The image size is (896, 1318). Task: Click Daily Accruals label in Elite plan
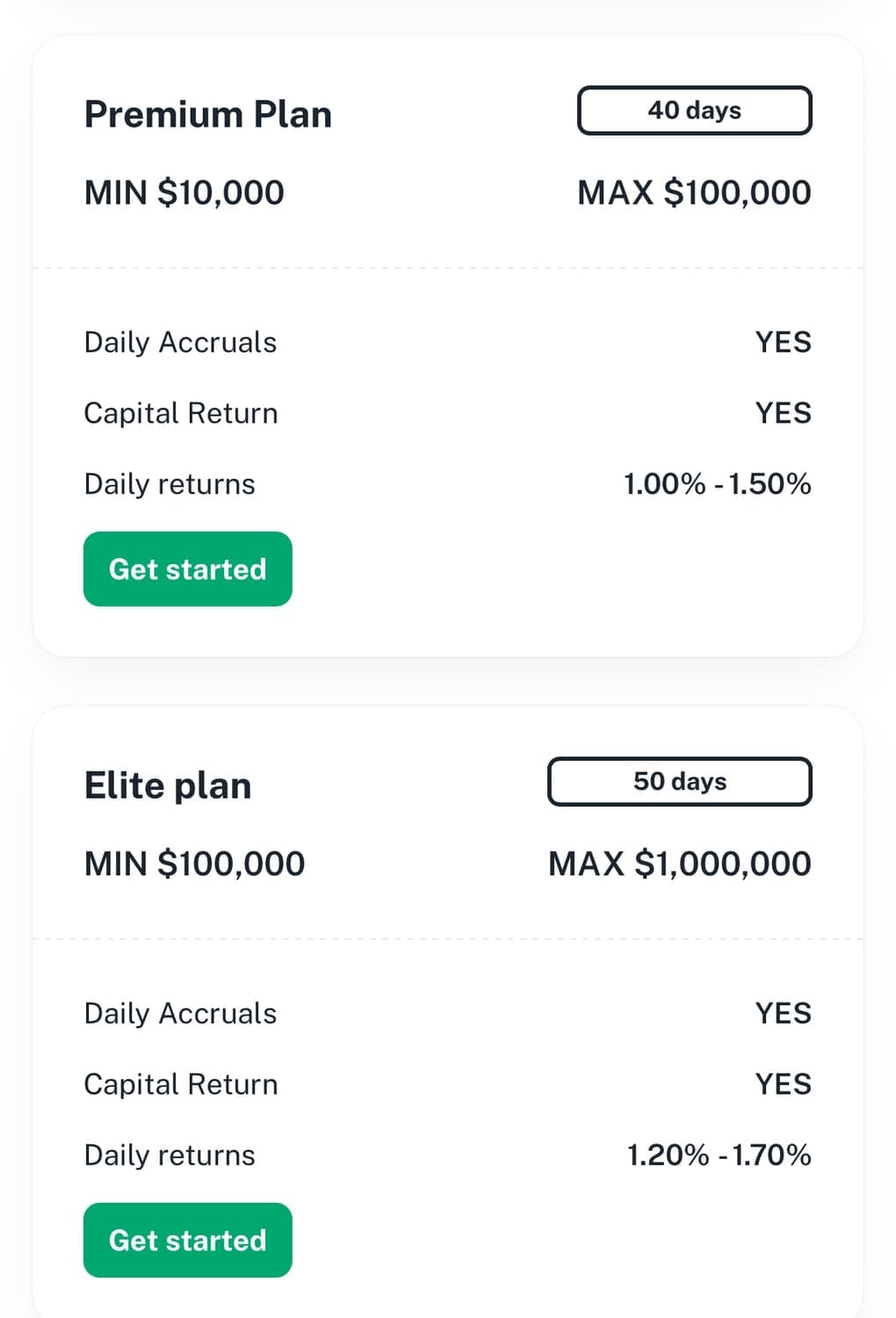180,1013
